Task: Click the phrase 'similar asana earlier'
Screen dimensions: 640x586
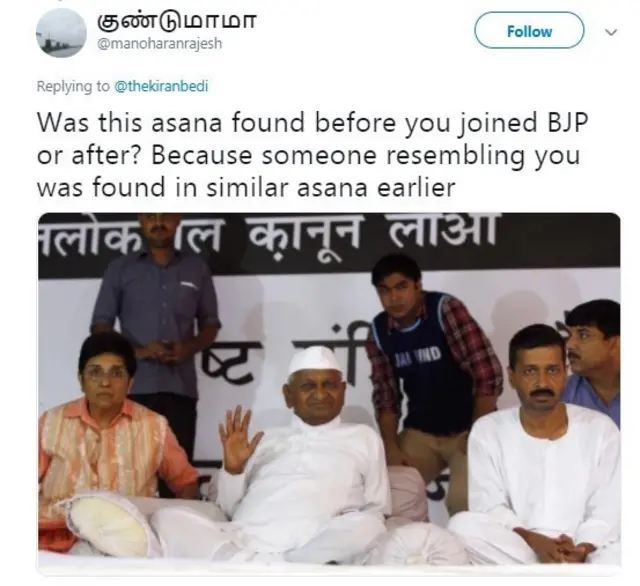Action: 331,187
